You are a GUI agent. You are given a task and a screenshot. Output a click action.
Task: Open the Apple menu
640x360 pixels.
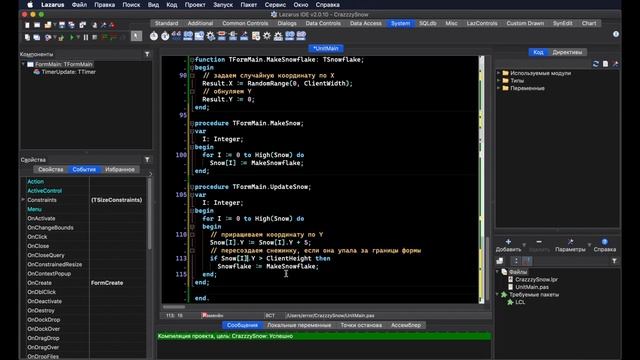click(x=30, y=5)
